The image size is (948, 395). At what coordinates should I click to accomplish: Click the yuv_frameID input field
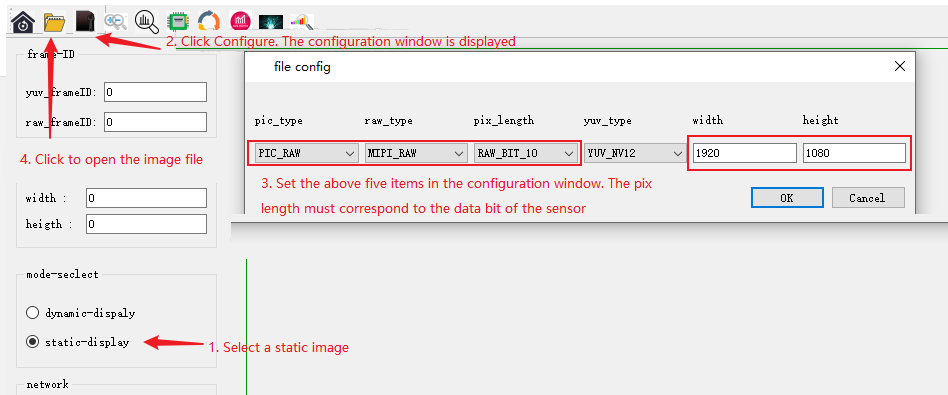click(155, 92)
